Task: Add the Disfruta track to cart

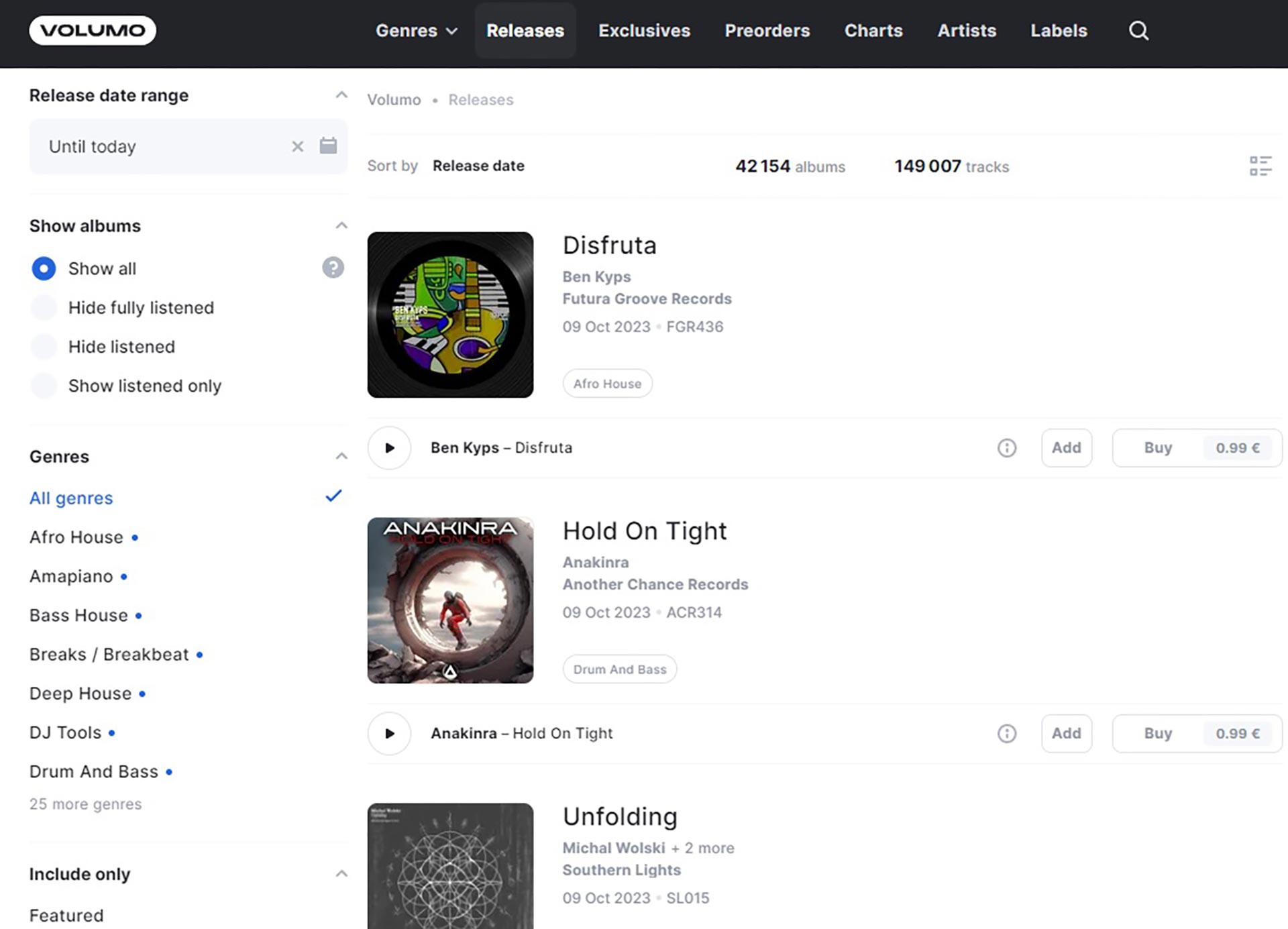Action: pos(1066,448)
